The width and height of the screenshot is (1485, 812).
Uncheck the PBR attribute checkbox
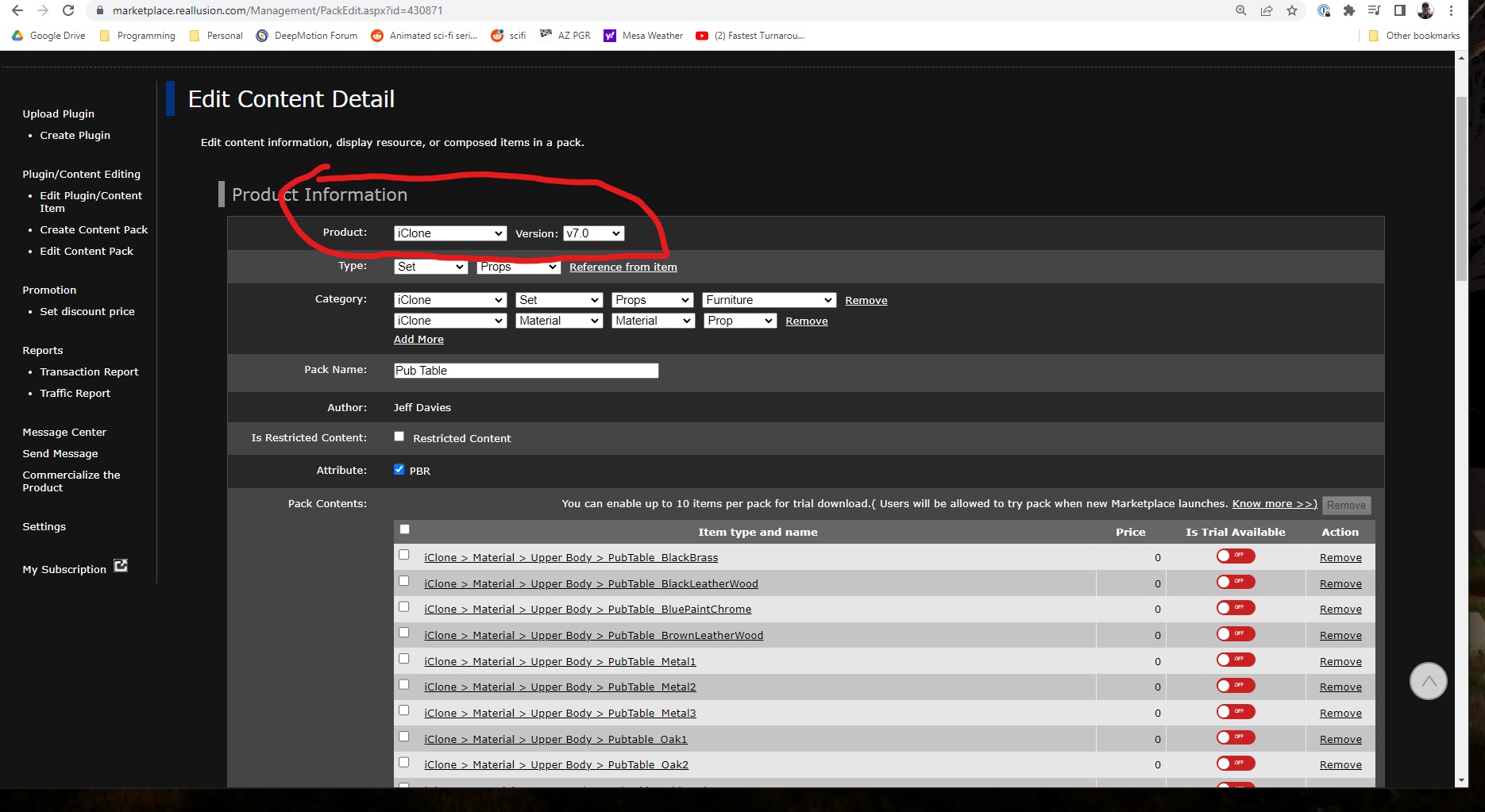pyautogui.click(x=399, y=469)
